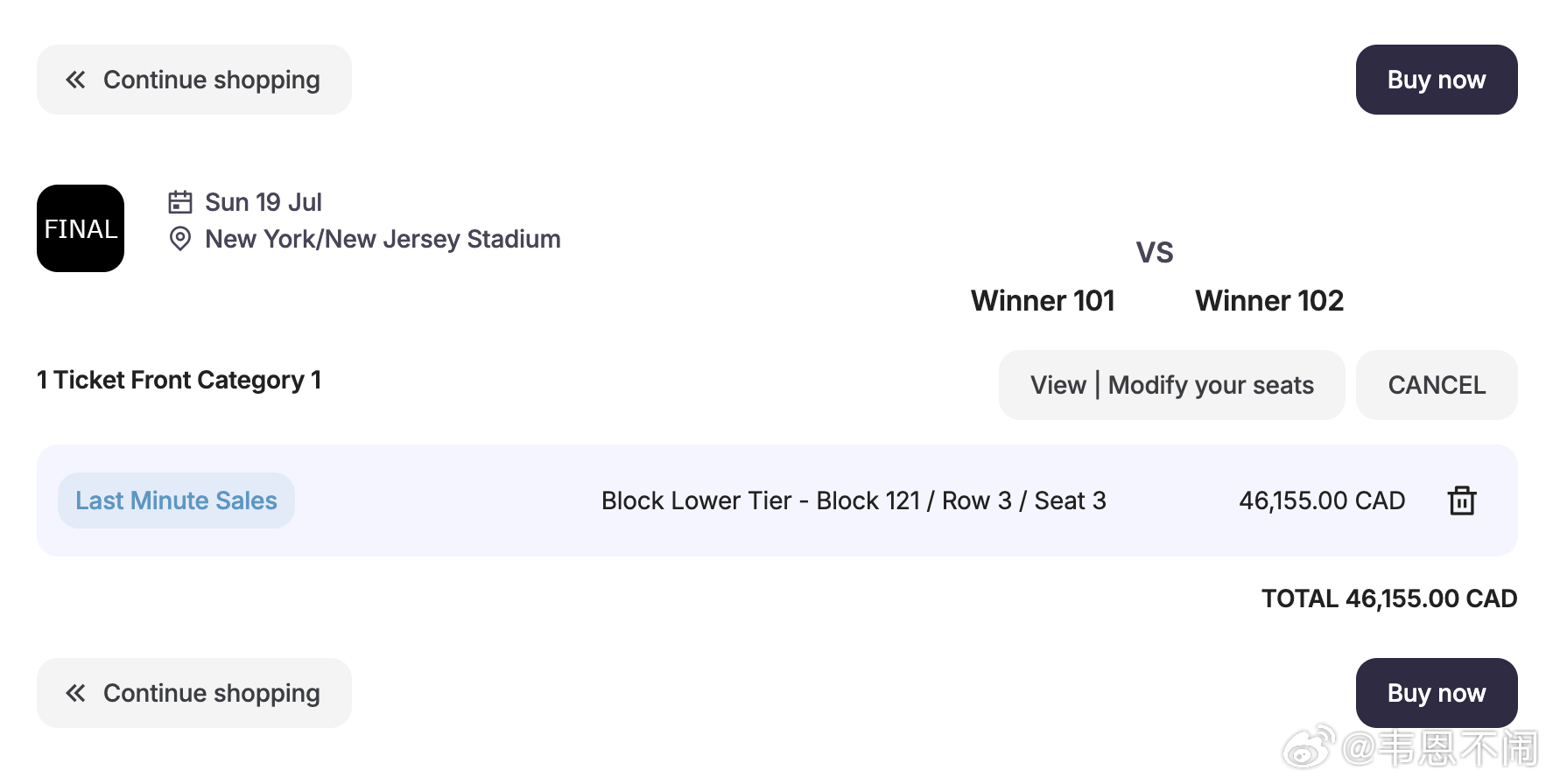The image size is (1553, 784).
Task: Open View | Modify your seats
Action: pyautogui.click(x=1171, y=385)
